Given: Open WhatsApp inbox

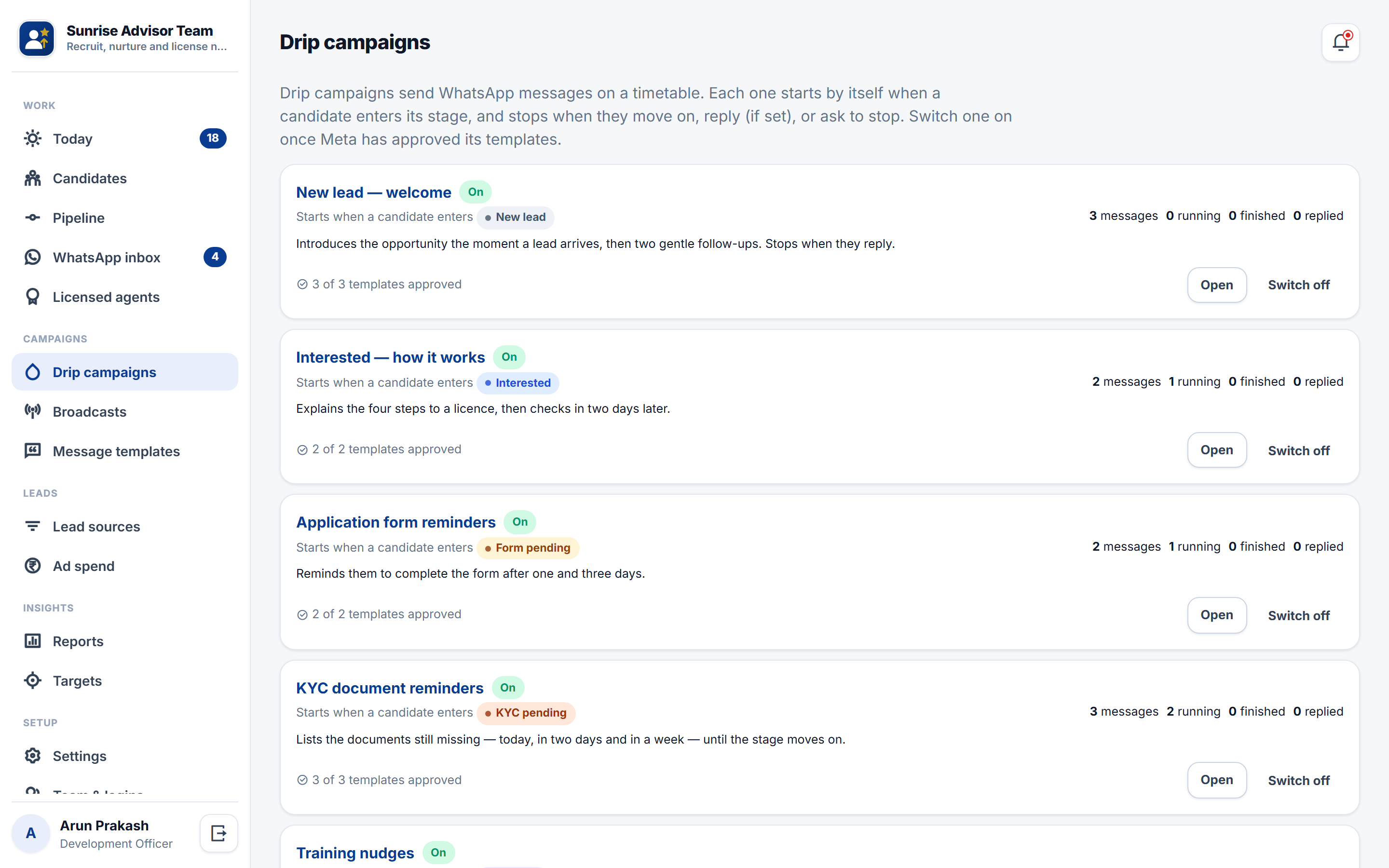Looking at the screenshot, I should click(x=124, y=257).
